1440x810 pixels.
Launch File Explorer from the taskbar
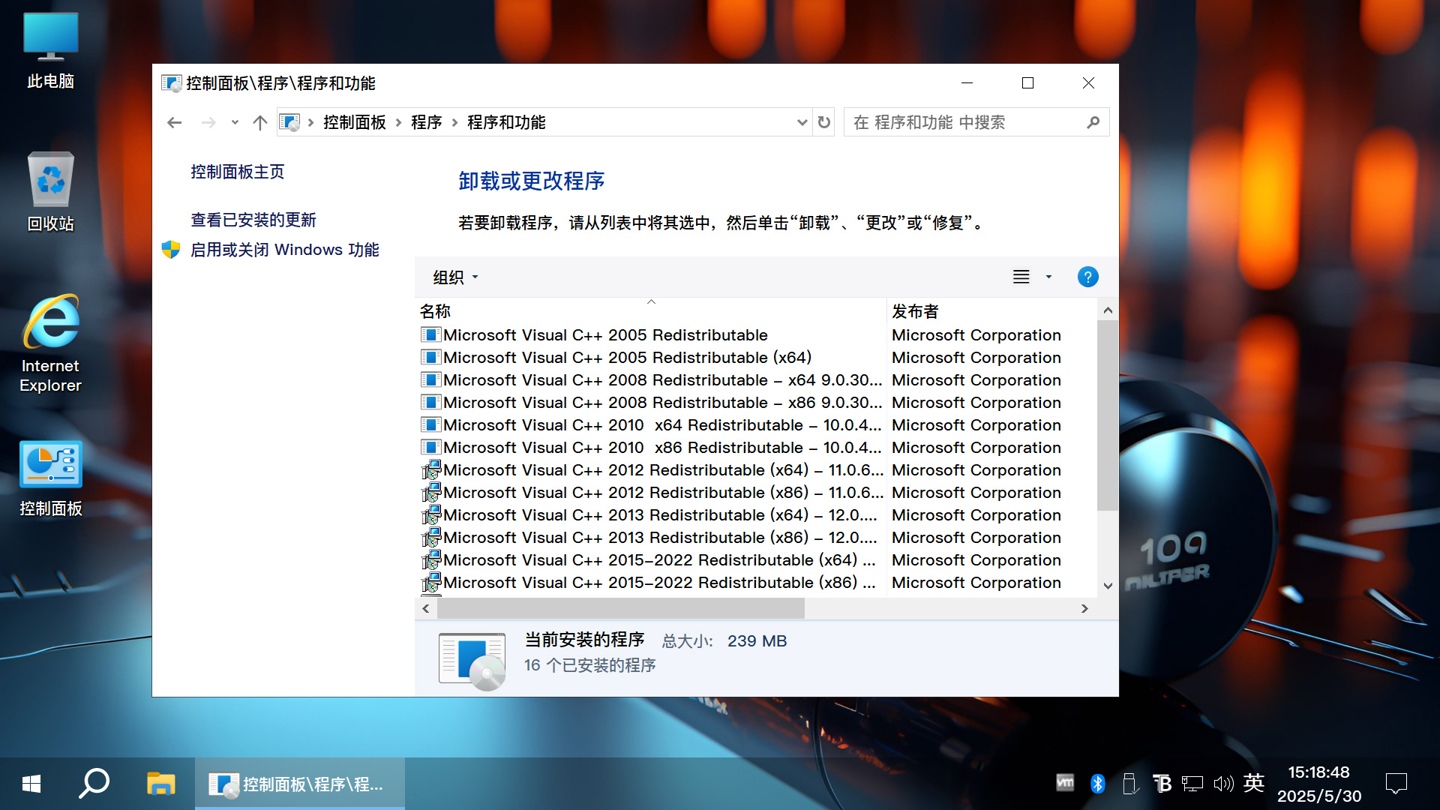click(161, 784)
